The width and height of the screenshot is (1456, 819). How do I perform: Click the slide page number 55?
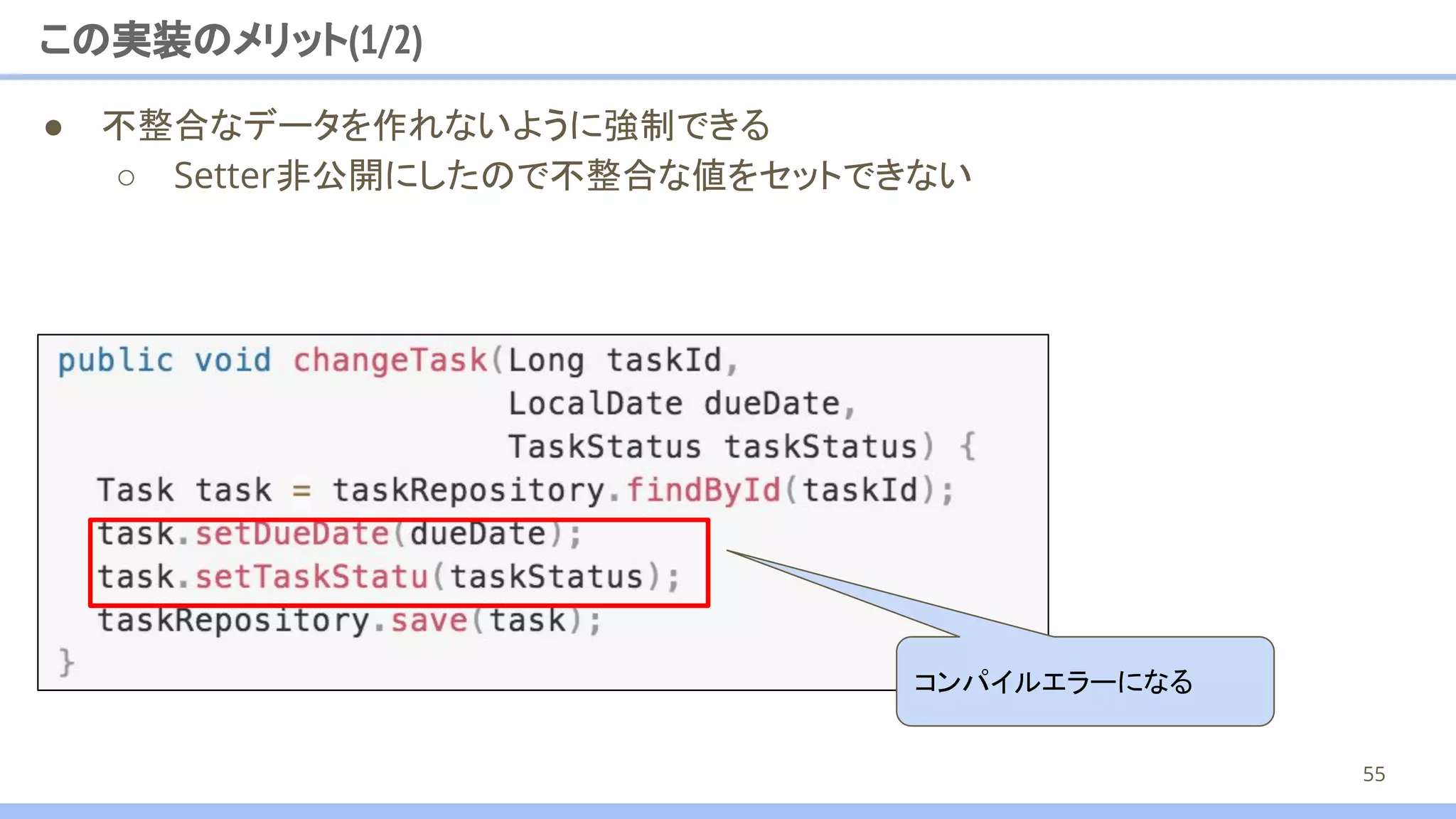point(1374,774)
